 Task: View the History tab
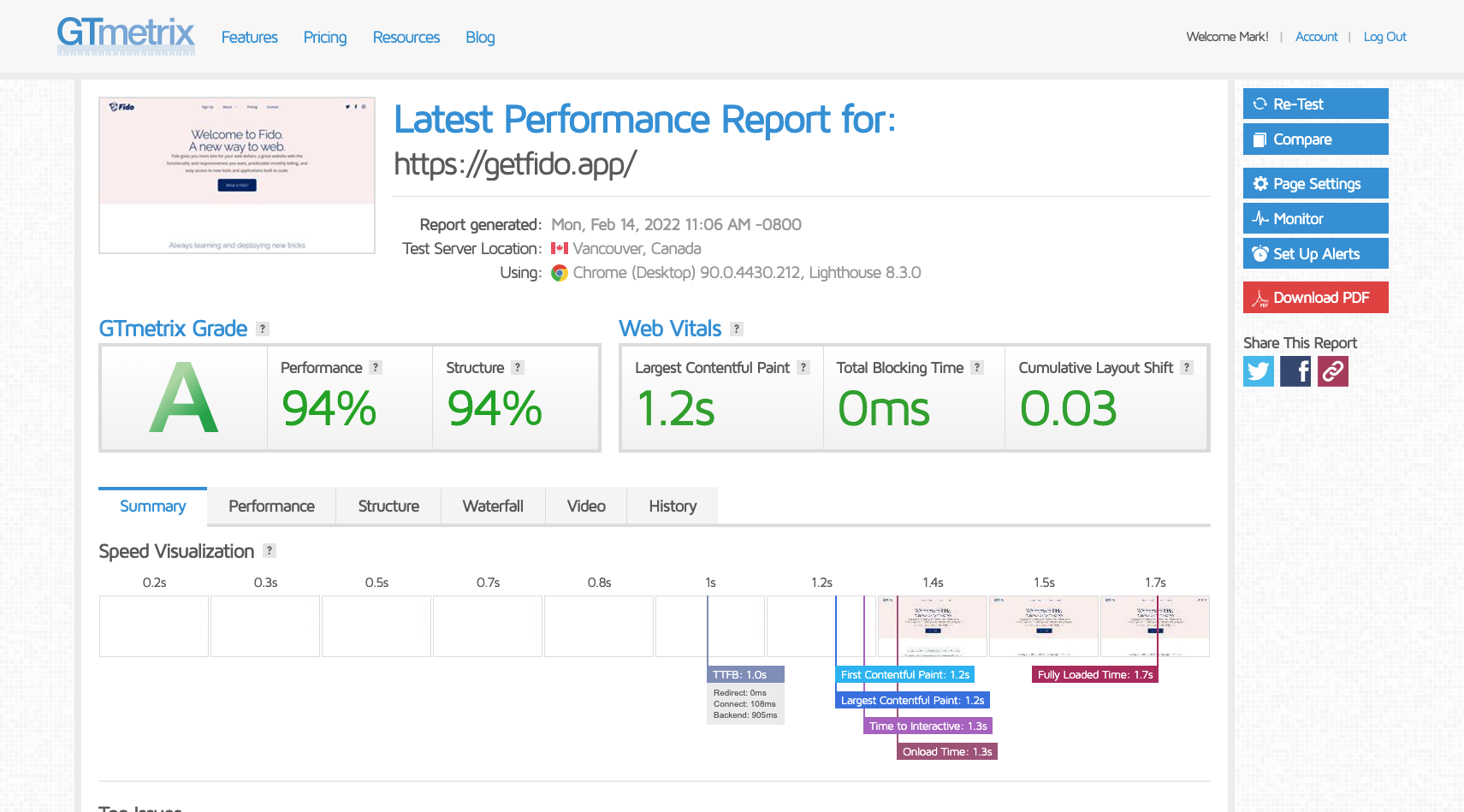pos(673,506)
